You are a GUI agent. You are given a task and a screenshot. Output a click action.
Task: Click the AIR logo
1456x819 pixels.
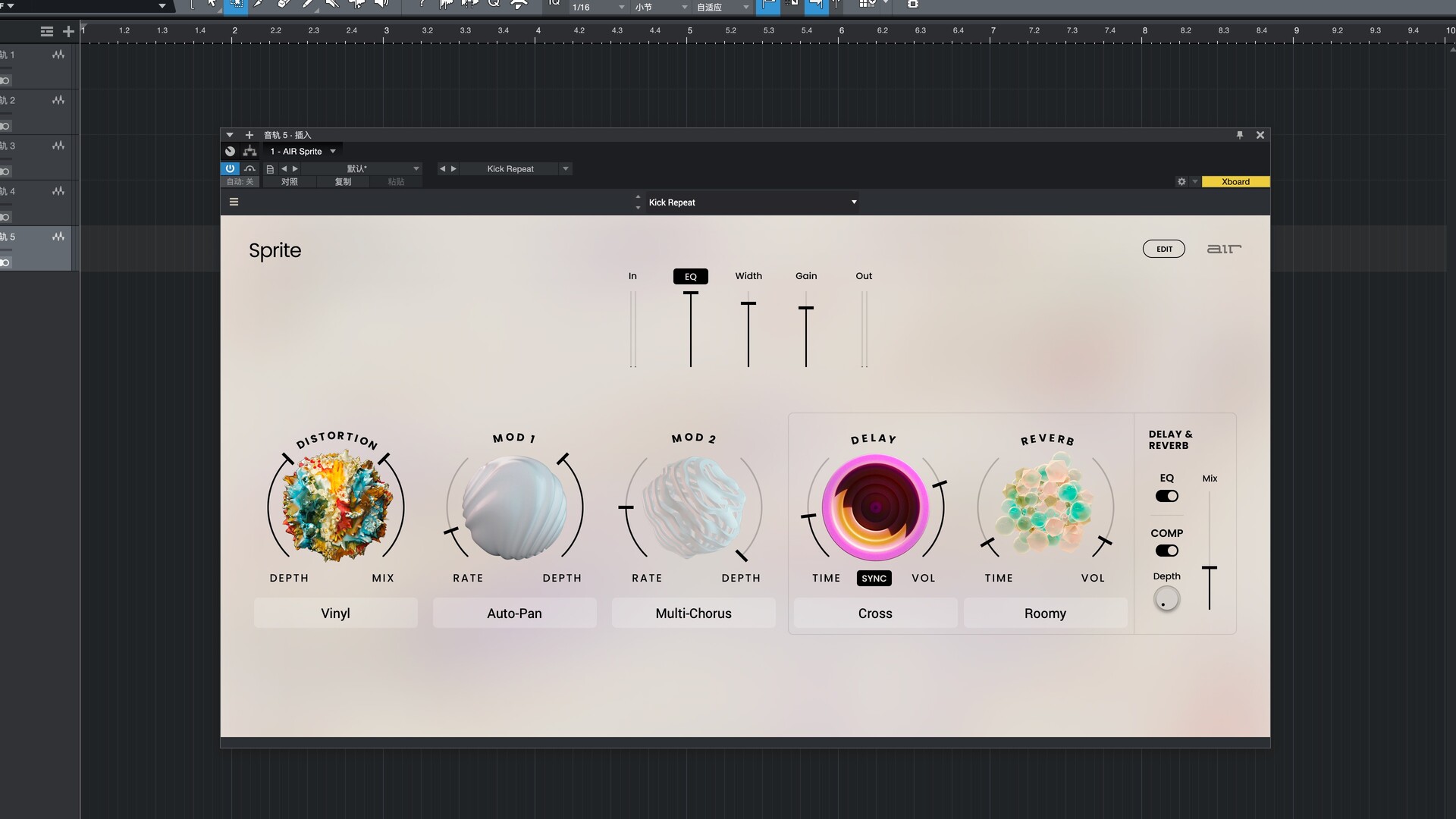click(1224, 249)
